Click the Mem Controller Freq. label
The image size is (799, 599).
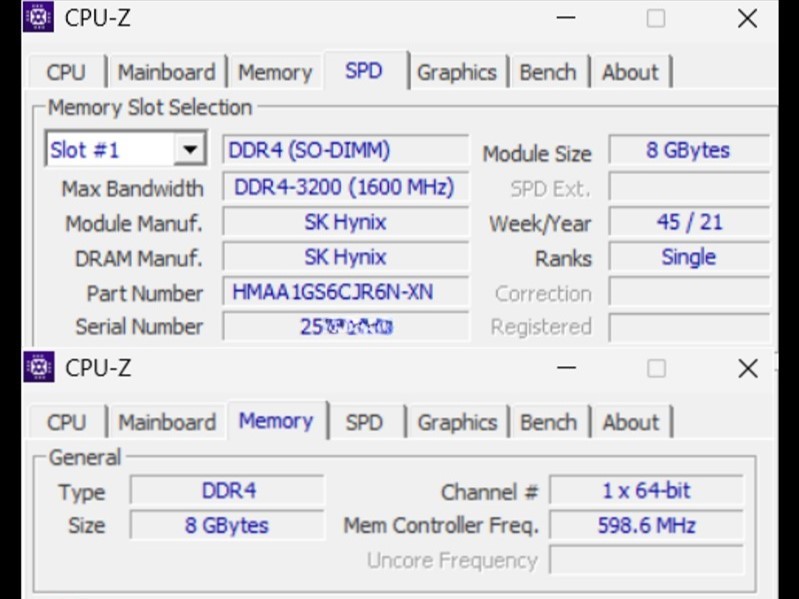point(441,525)
